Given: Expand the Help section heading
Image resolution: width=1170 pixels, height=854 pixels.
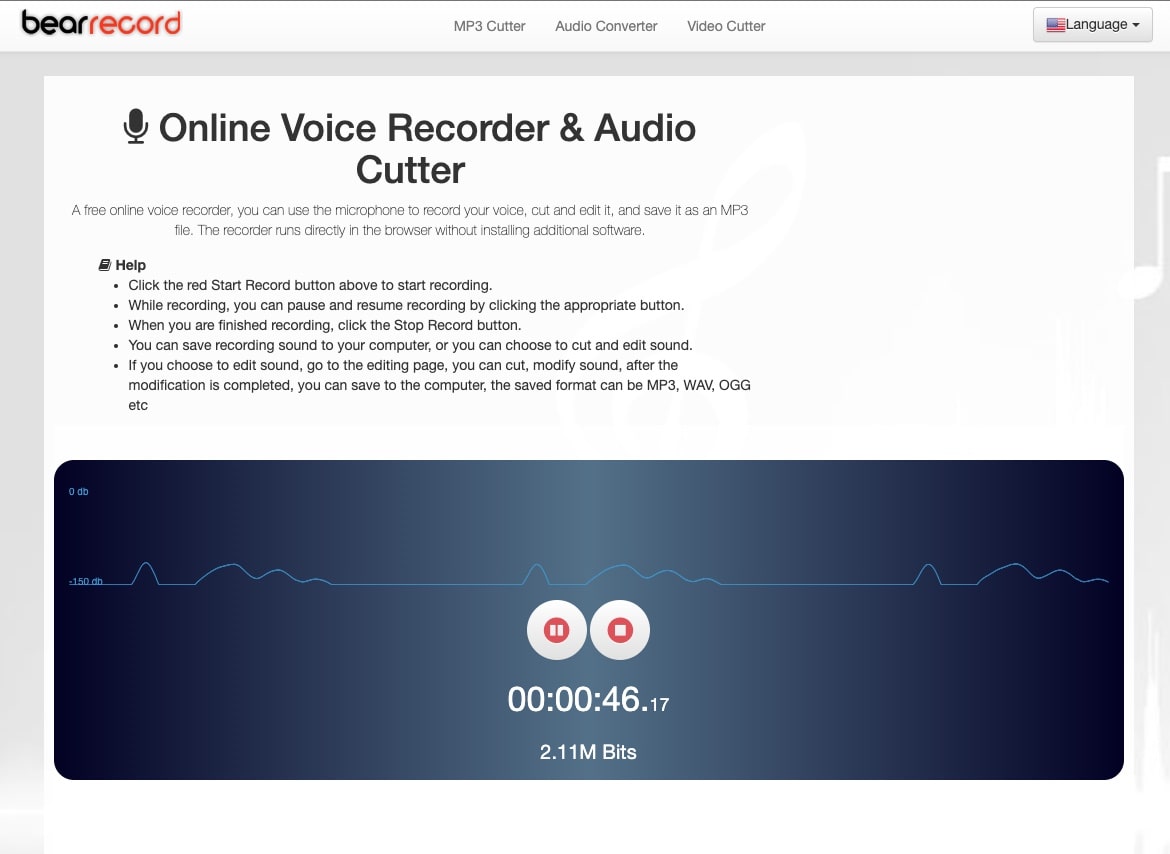Looking at the screenshot, I should tap(131, 264).
